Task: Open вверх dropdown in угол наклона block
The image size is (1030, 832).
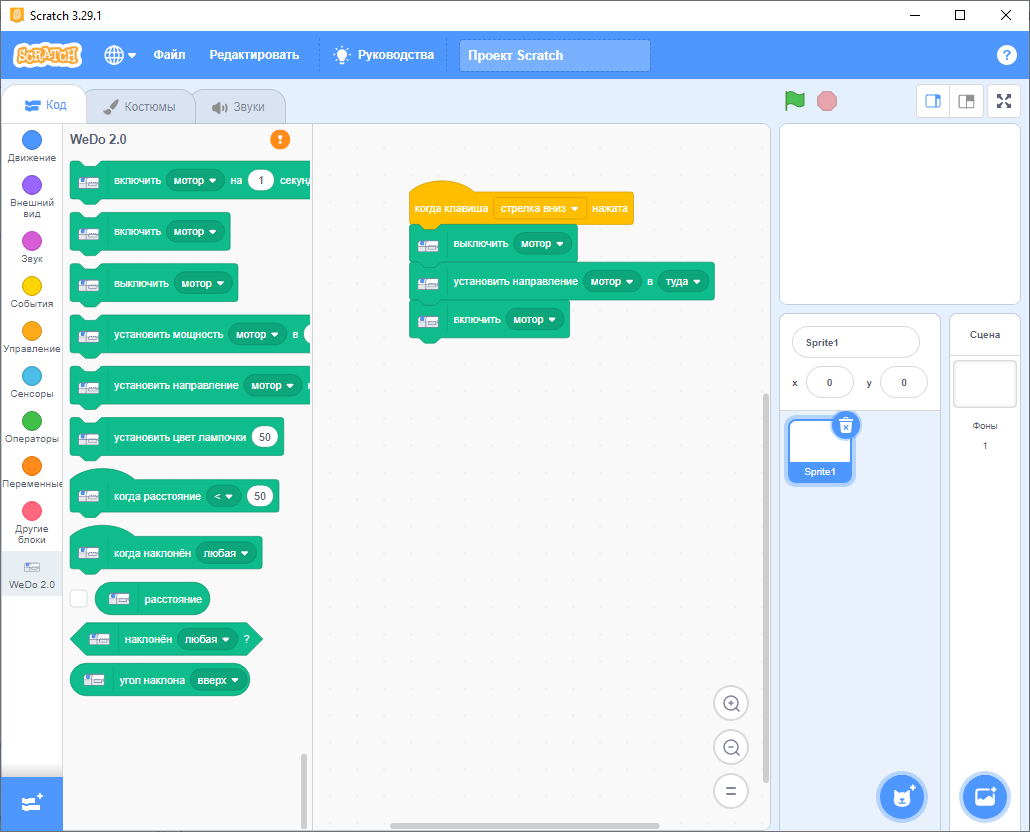Action: [x=218, y=680]
